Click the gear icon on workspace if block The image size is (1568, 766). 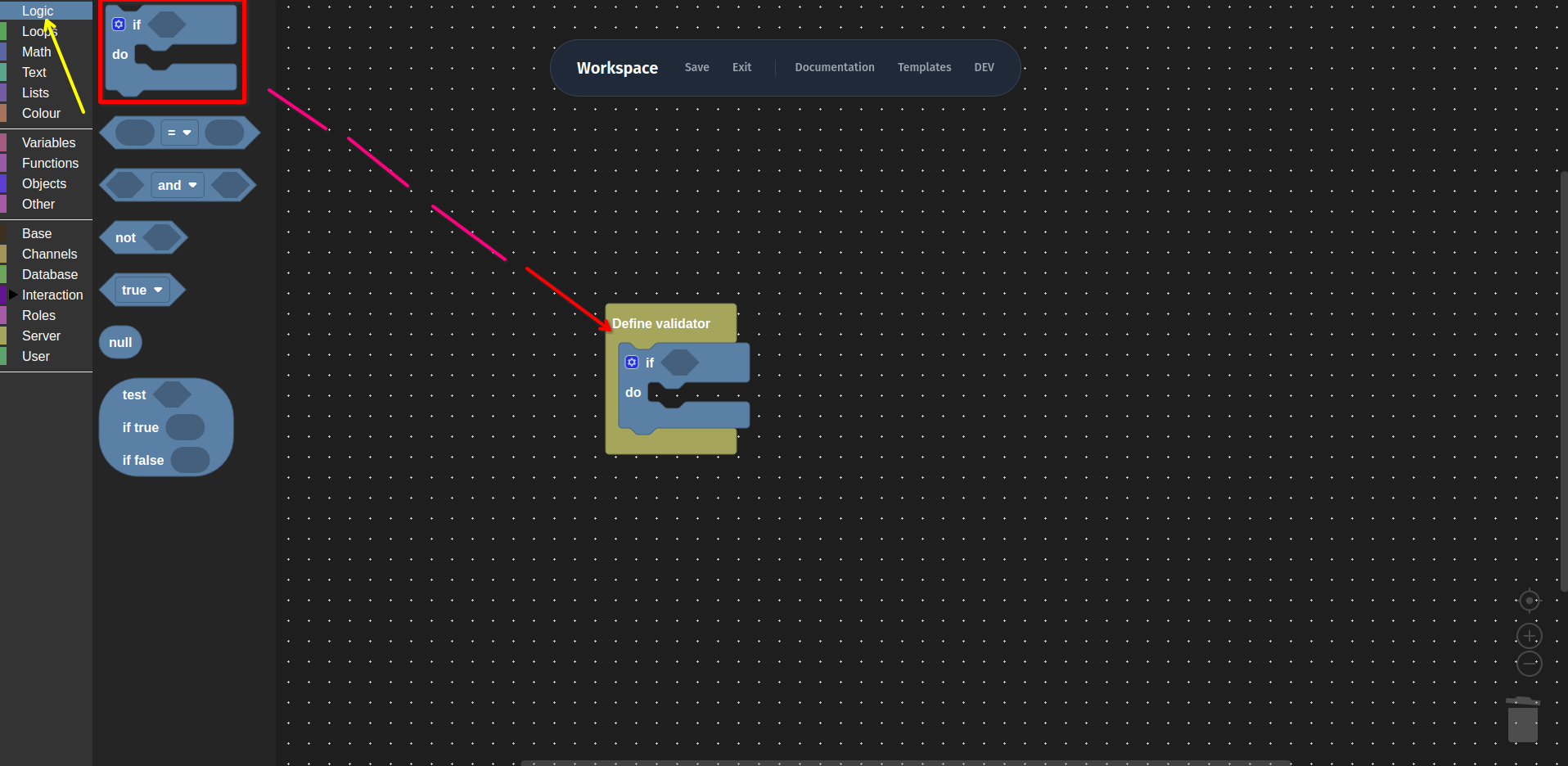(x=632, y=363)
